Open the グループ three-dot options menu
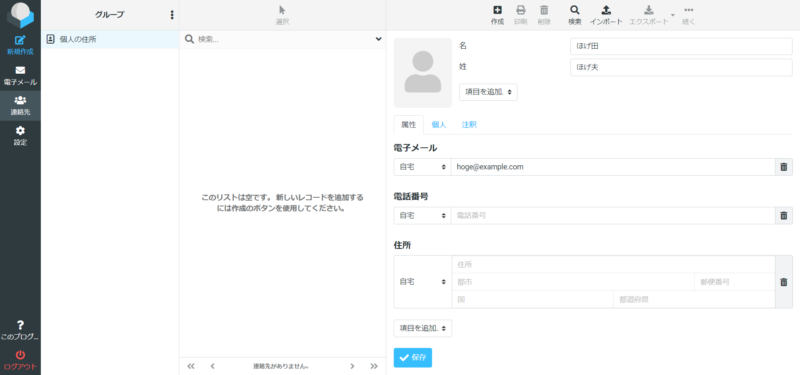 (x=172, y=15)
